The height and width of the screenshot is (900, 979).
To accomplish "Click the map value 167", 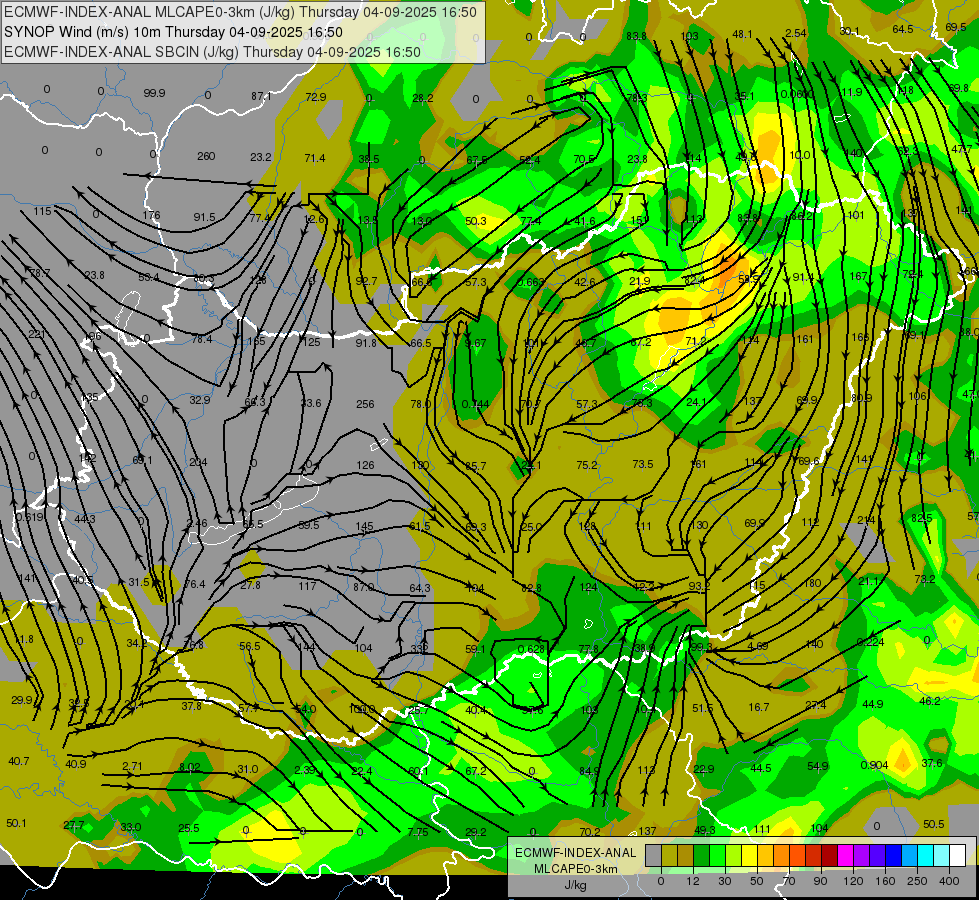I will click(x=858, y=276).
